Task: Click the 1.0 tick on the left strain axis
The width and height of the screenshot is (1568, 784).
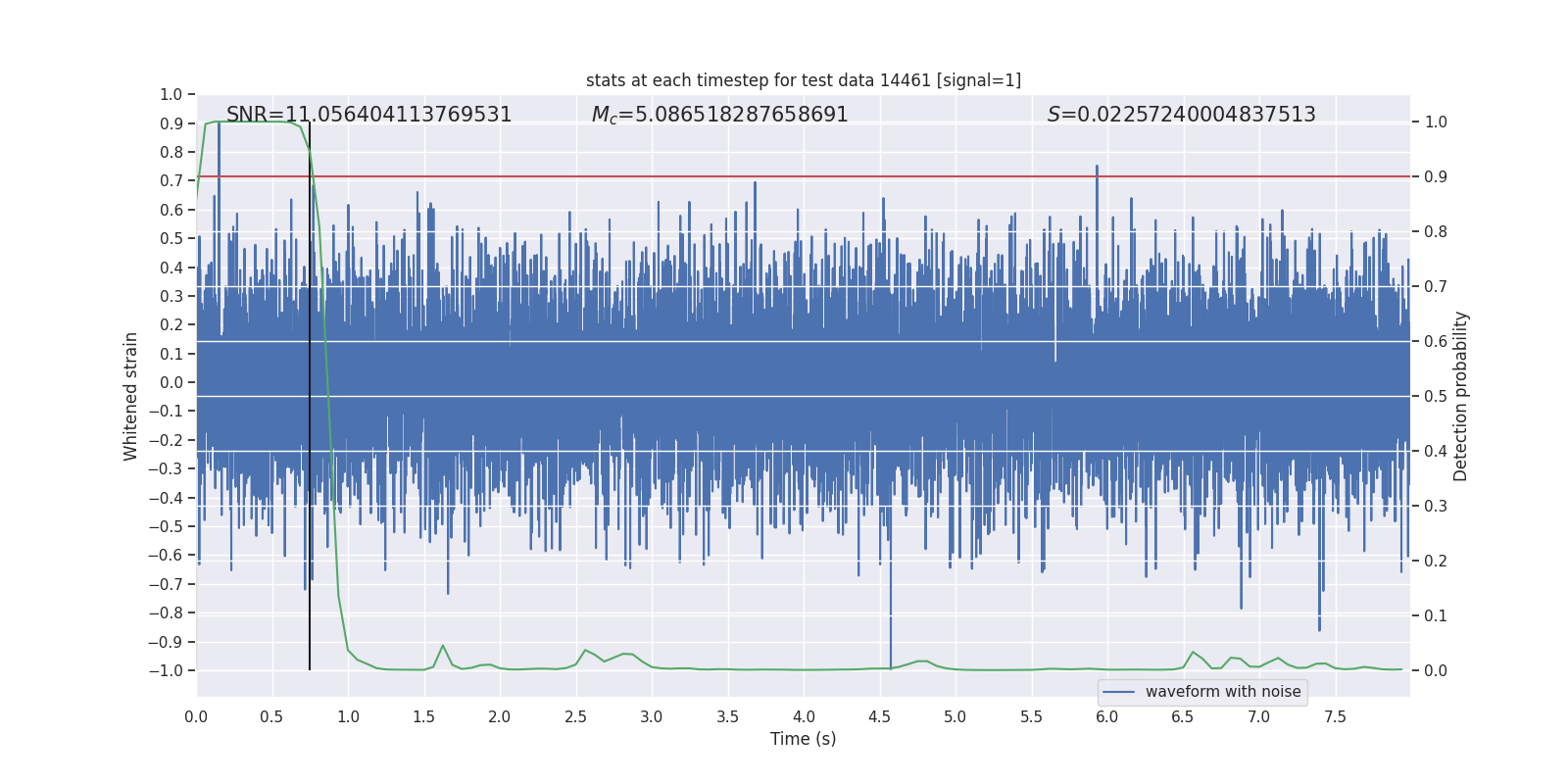Action: pos(171,94)
